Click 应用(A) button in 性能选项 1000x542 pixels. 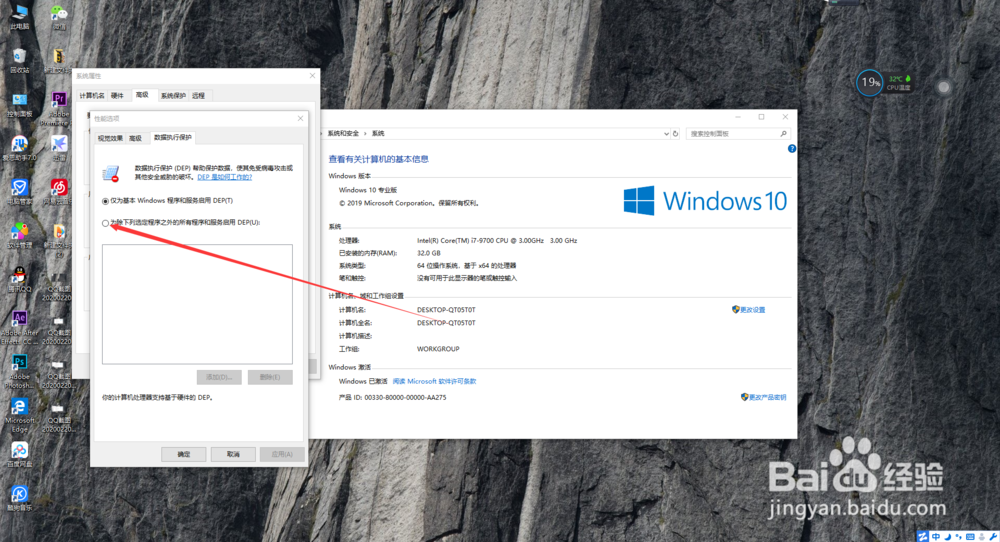[282, 454]
